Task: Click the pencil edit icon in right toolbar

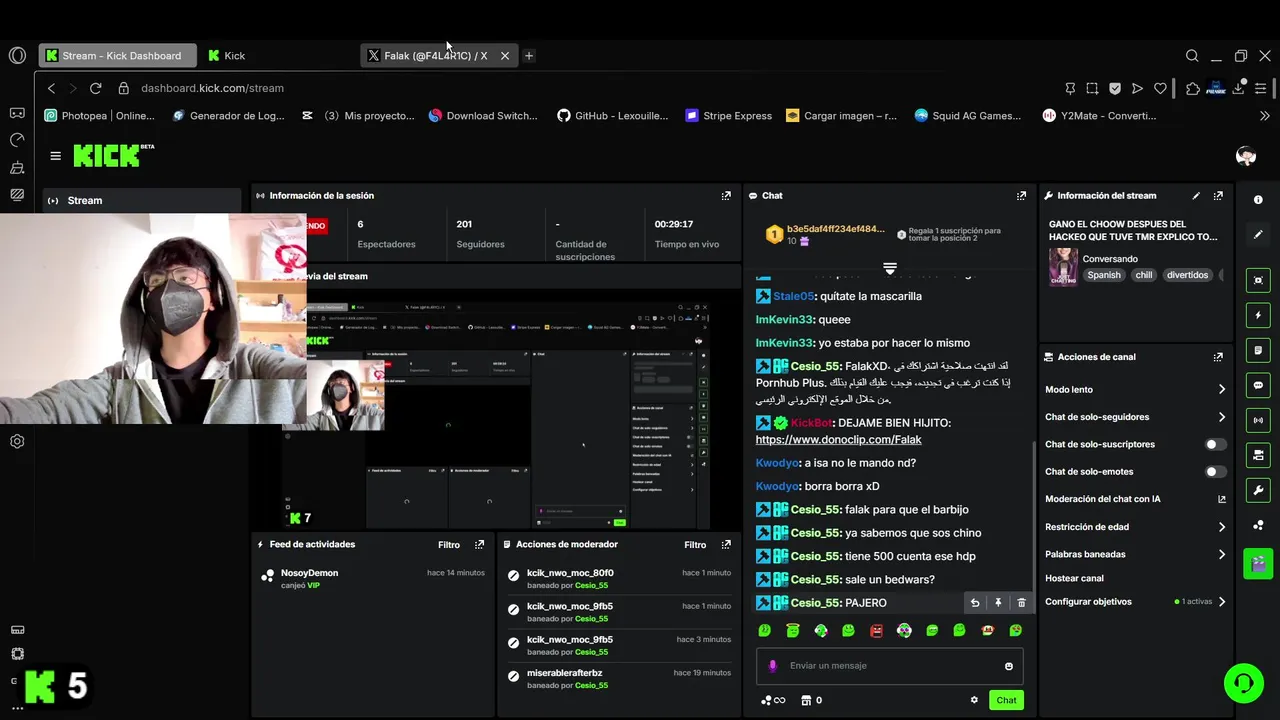Action: [x=1258, y=235]
